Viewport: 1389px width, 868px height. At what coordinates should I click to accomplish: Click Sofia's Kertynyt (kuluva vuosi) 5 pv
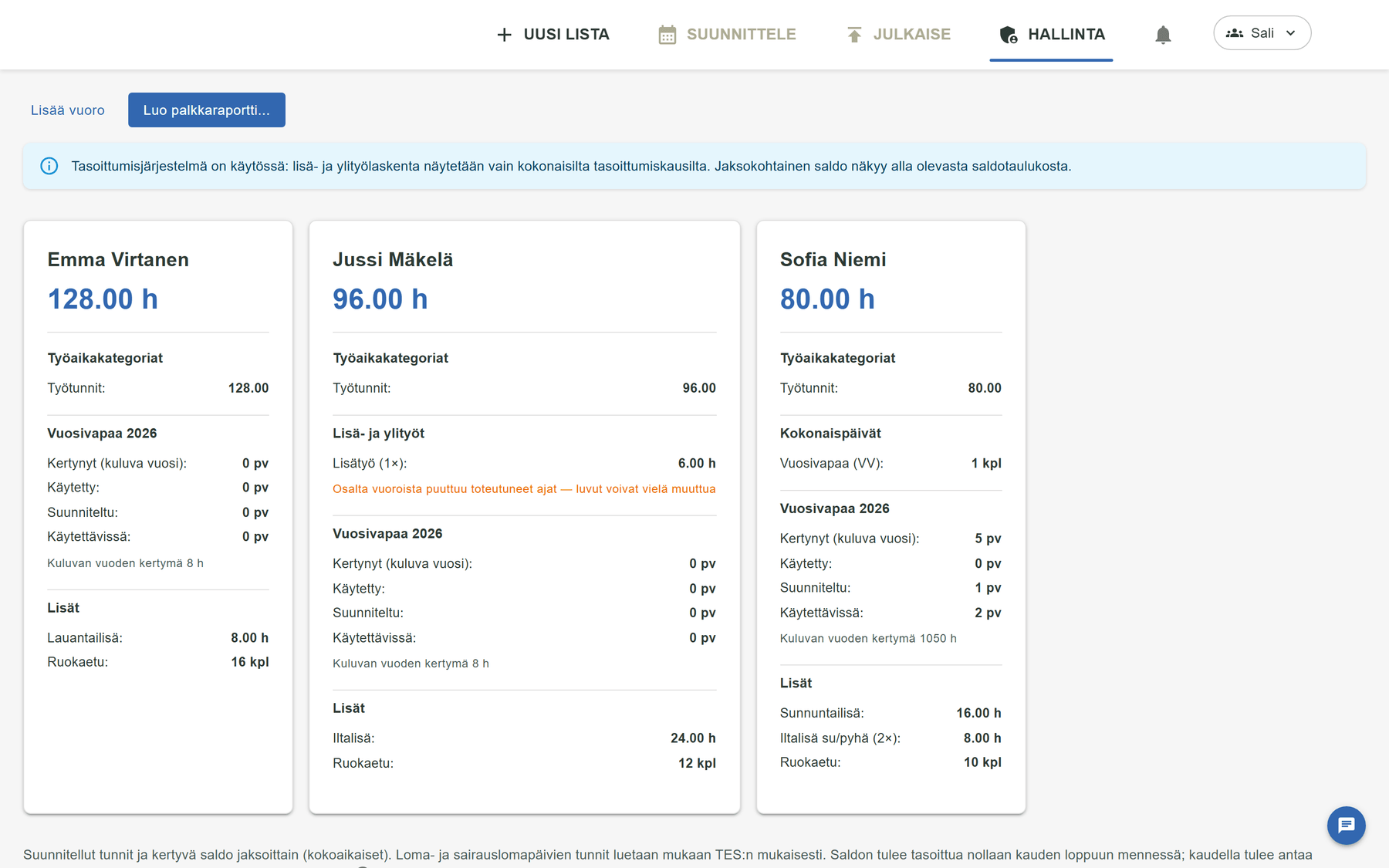[988, 539]
